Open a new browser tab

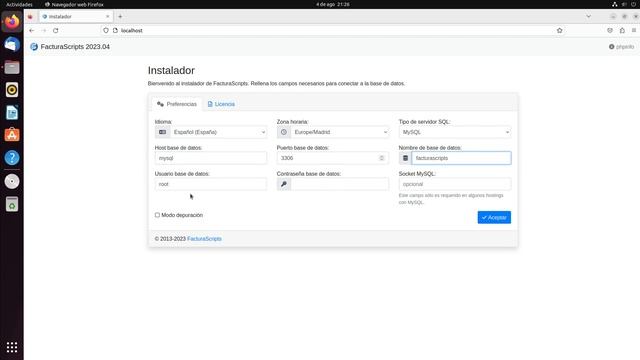pyautogui.click(x=120, y=17)
